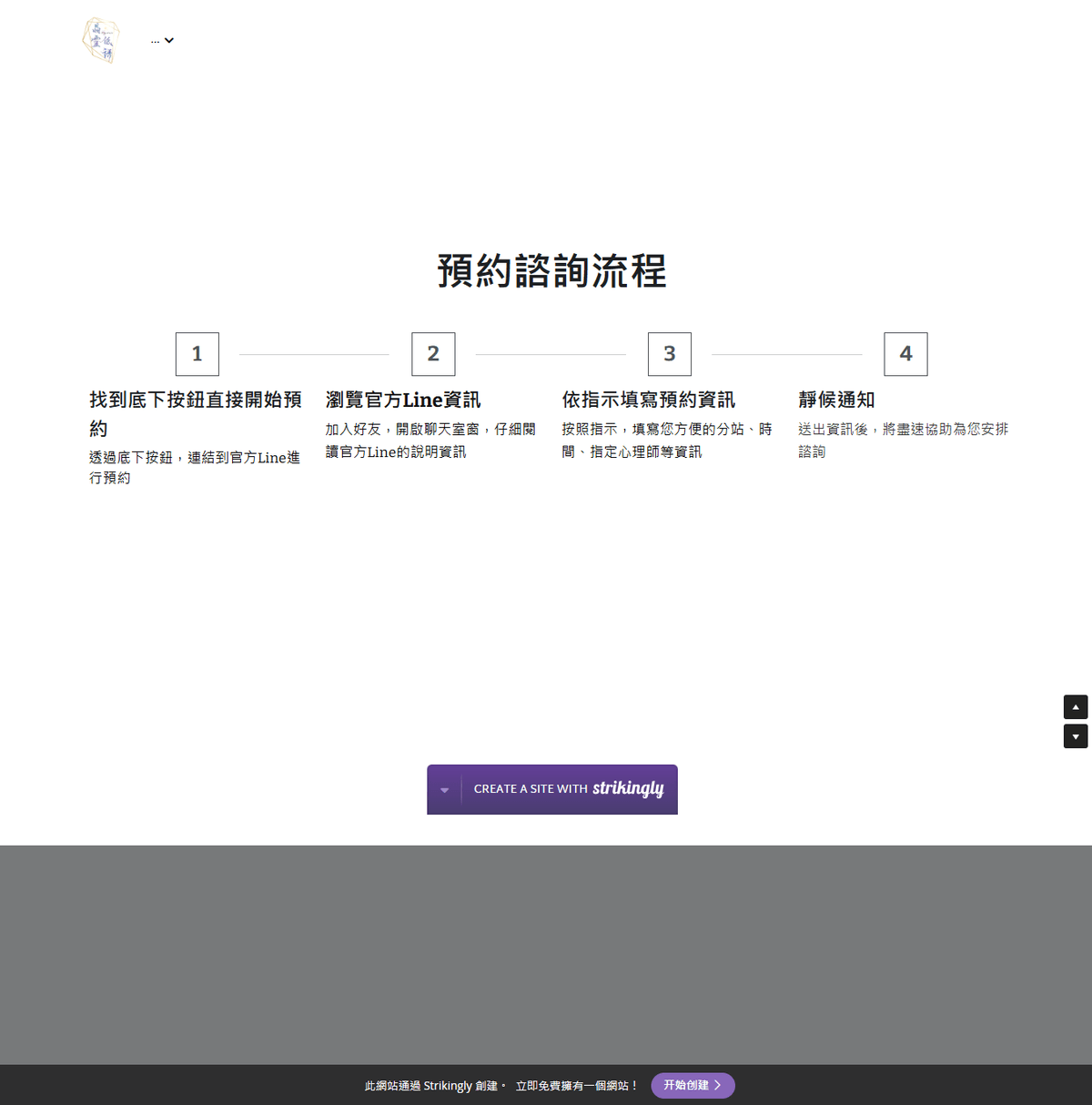The height and width of the screenshot is (1105, 1092).
Task: Go to next section with down arrow
Action: pos(1076,736)
